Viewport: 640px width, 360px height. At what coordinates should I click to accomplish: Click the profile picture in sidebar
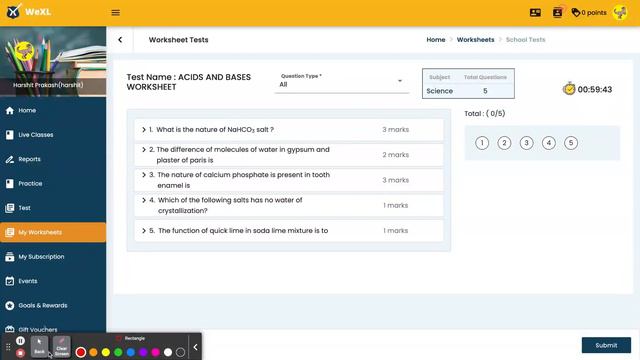pos(24,51)
